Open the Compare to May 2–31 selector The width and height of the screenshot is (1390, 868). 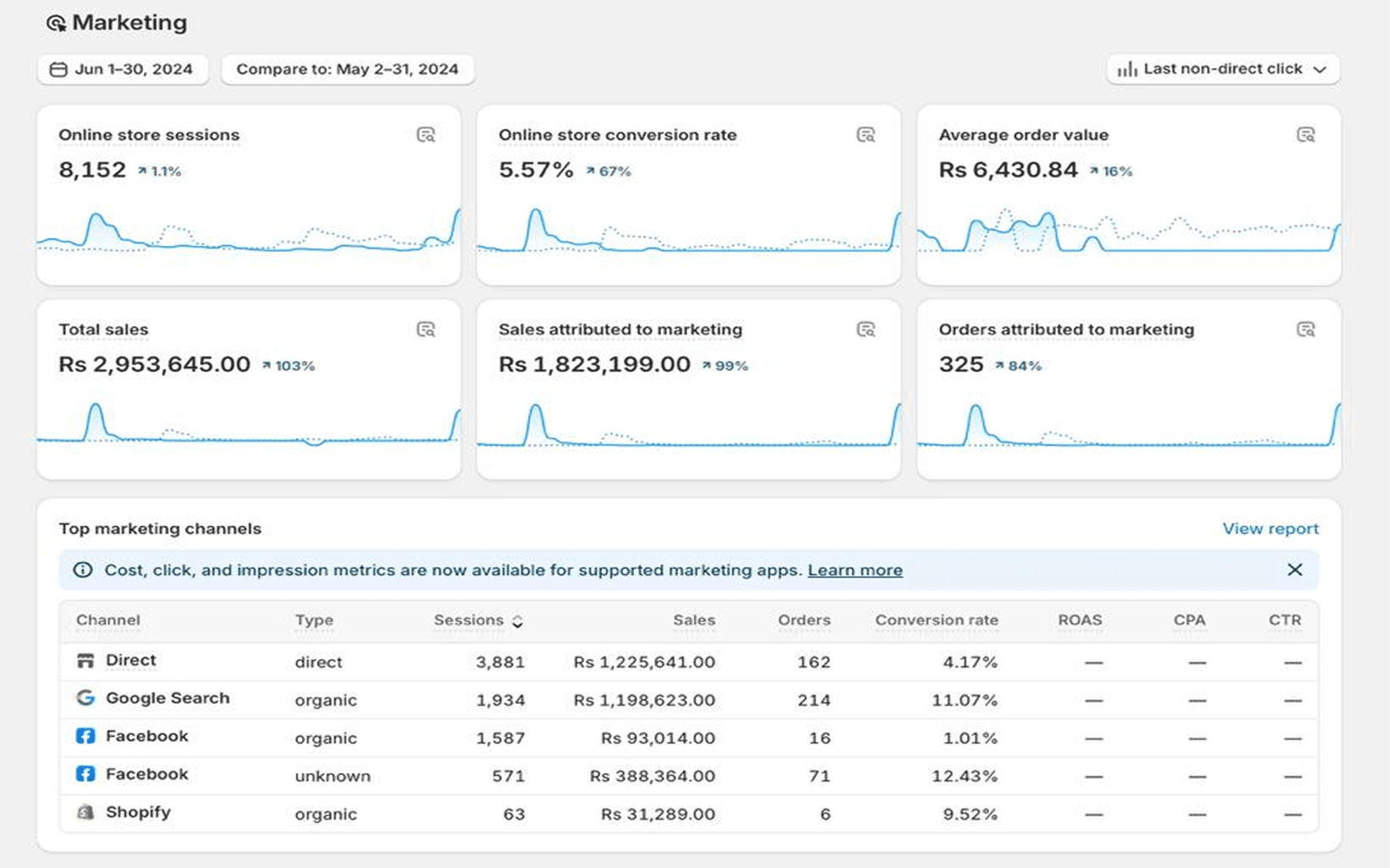(x=347, y=70)
